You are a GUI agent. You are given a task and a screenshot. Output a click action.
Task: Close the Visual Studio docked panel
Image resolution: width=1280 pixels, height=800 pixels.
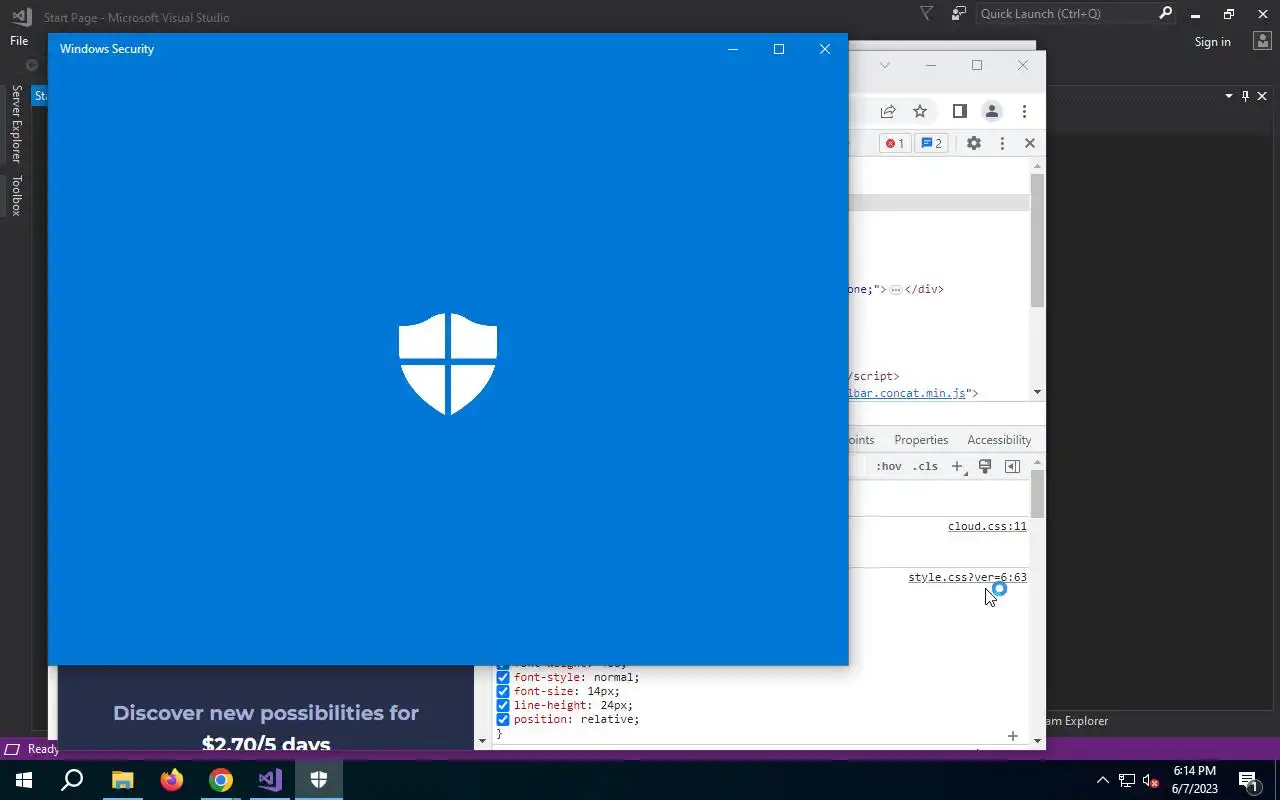pos(1262,96)
